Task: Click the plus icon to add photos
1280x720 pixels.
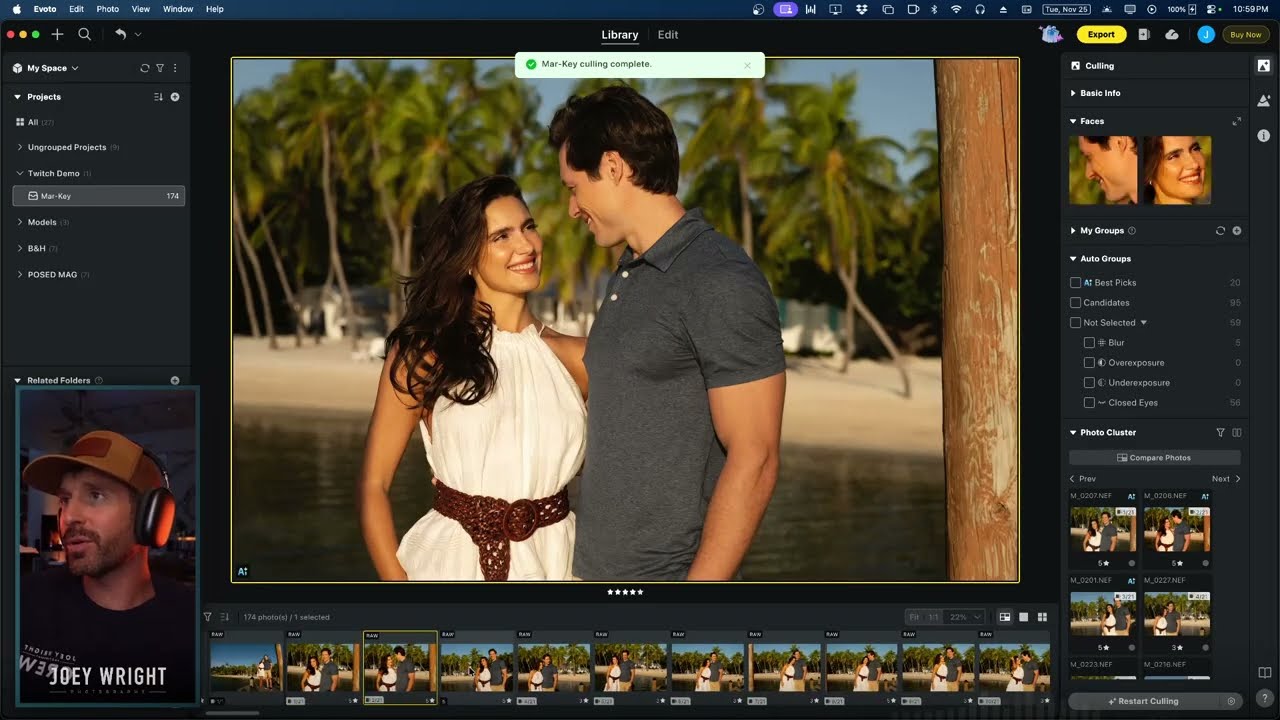Action: 57,34
